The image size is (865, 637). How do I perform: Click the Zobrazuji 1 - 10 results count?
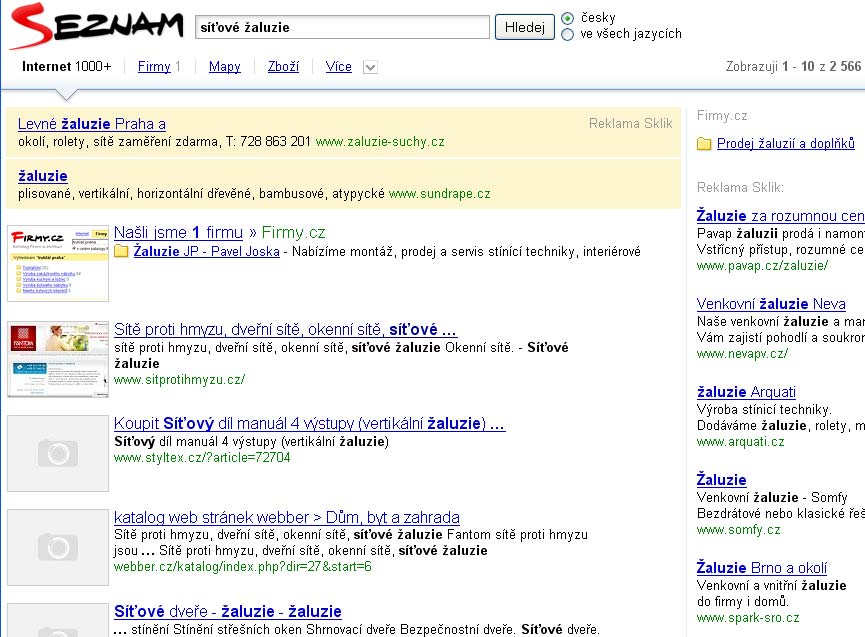[x=793, y=67]
